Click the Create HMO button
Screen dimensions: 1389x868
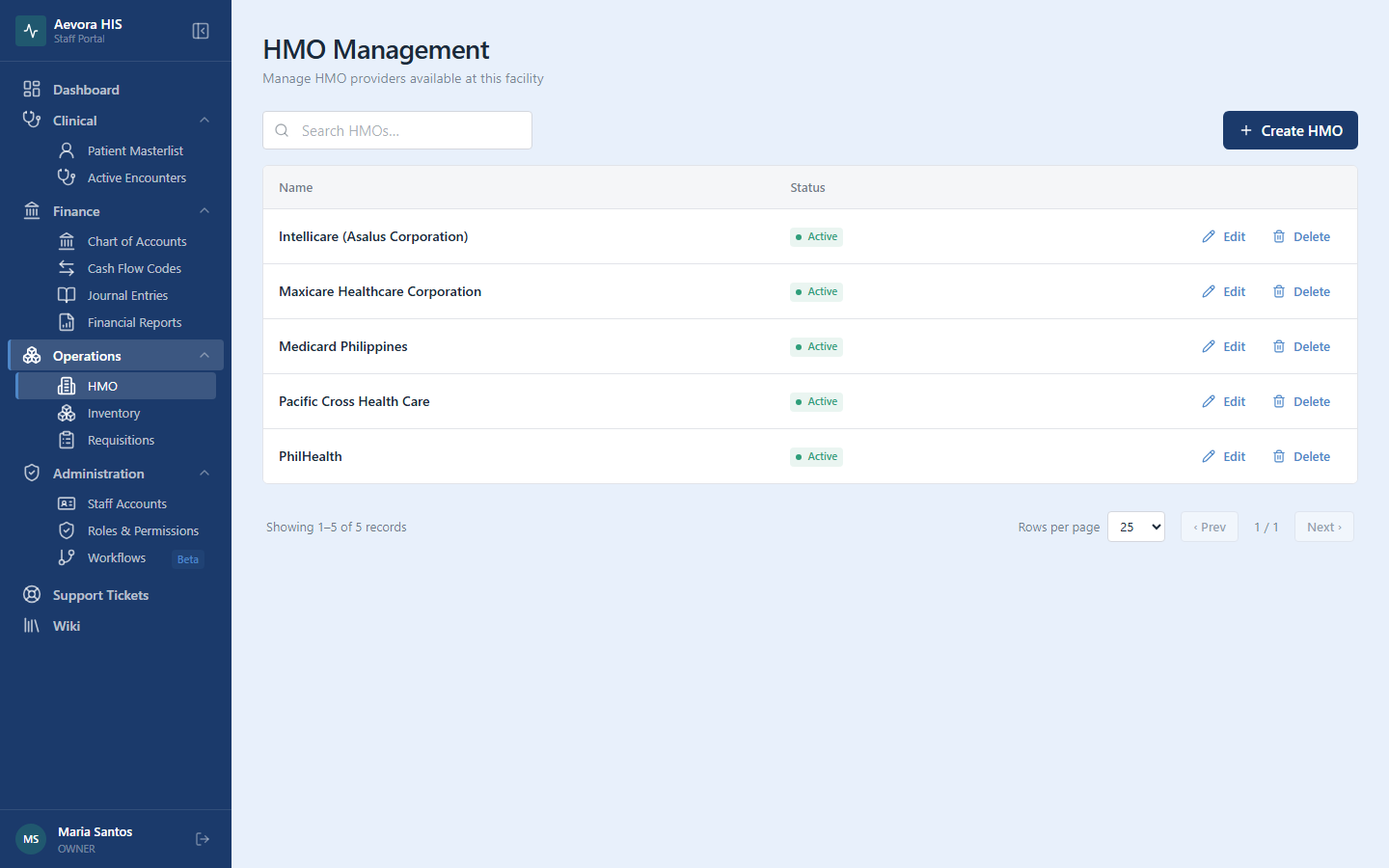coord(1291,130)
